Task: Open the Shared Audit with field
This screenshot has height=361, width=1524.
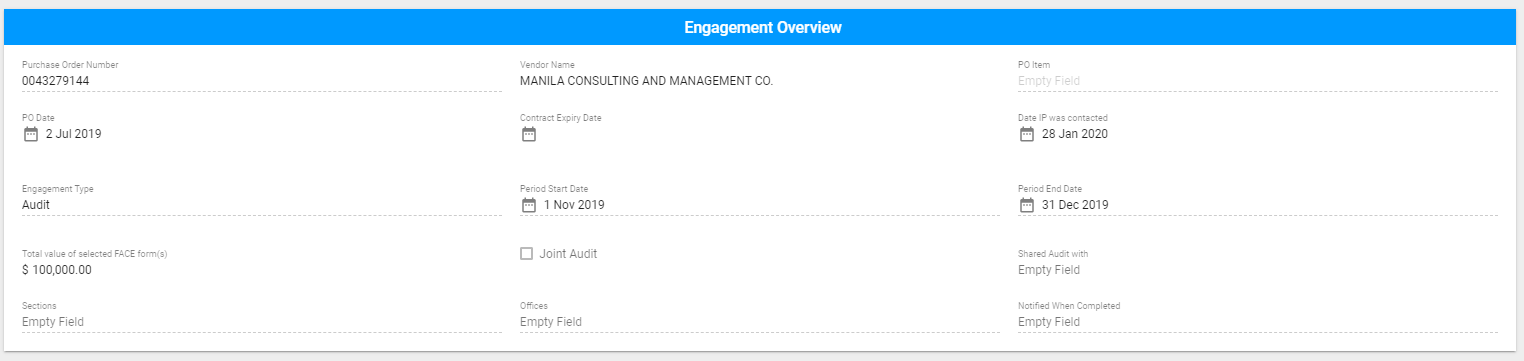Action: point(1258,270)
